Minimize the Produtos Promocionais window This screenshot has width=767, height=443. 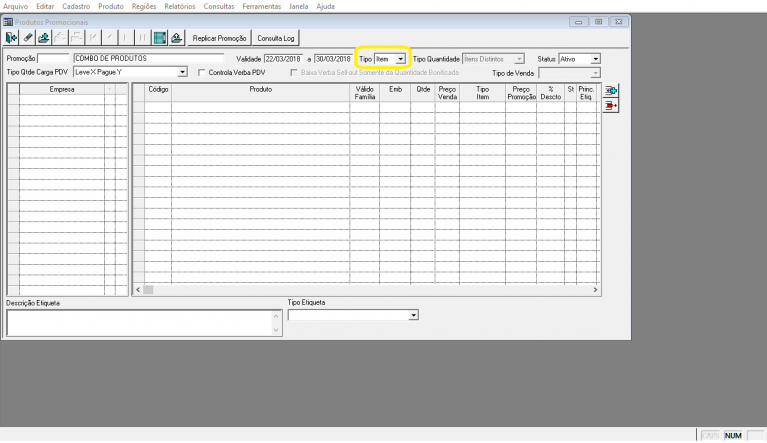coord(579,22)
